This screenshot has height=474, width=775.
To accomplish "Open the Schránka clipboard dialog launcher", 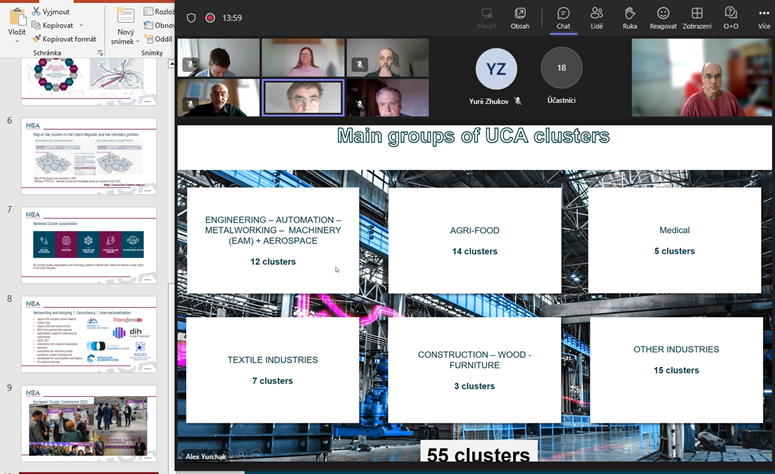I will click(100, 52).
